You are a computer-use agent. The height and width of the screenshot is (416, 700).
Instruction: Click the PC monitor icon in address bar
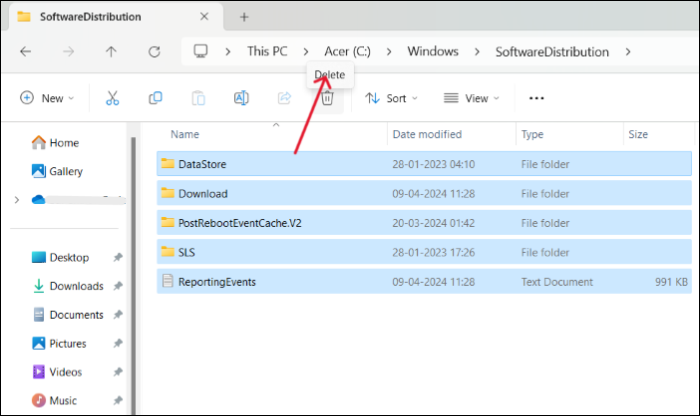coord(200,51)
